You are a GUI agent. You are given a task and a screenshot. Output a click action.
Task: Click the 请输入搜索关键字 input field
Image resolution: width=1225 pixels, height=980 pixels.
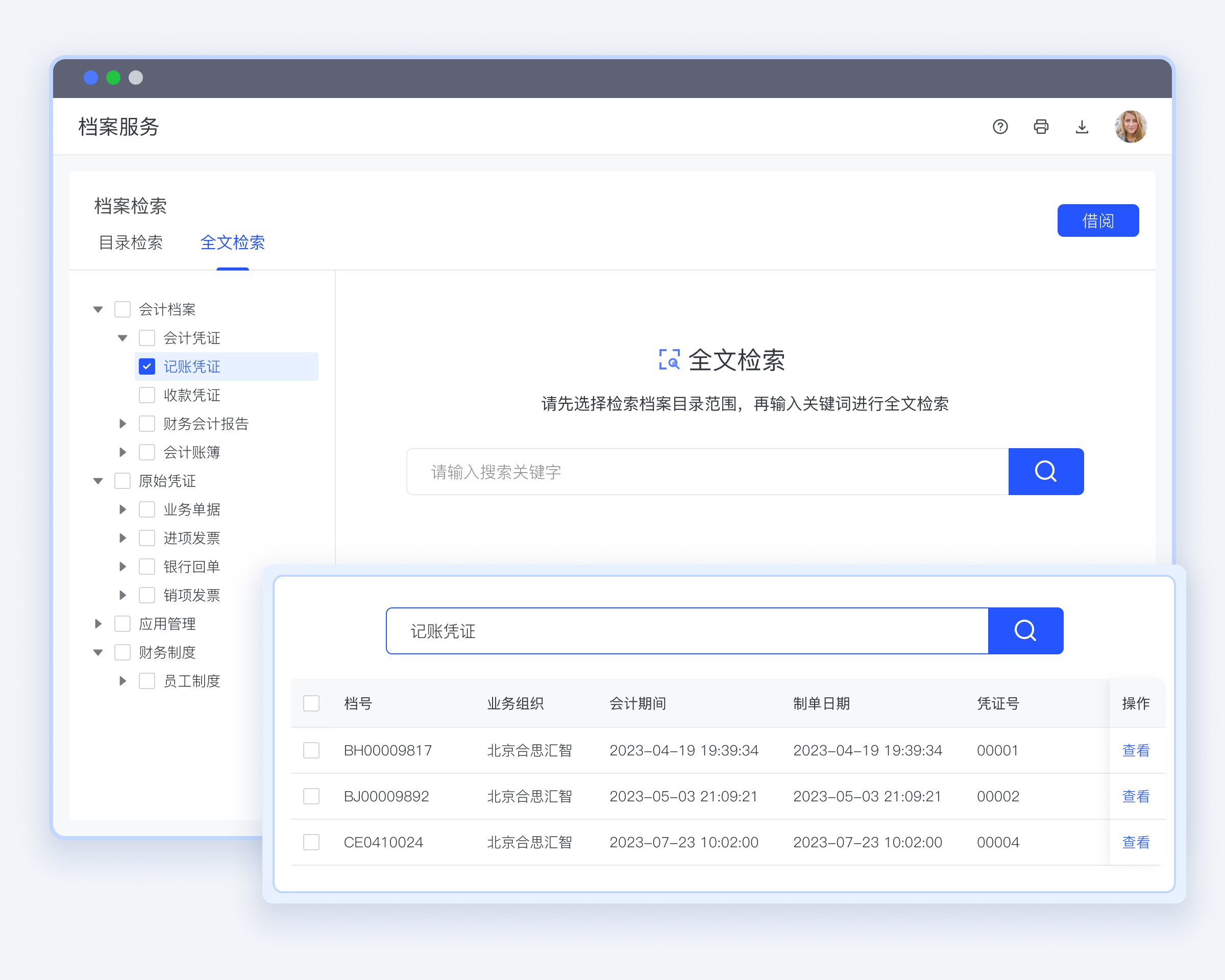(x=707, y=472)
